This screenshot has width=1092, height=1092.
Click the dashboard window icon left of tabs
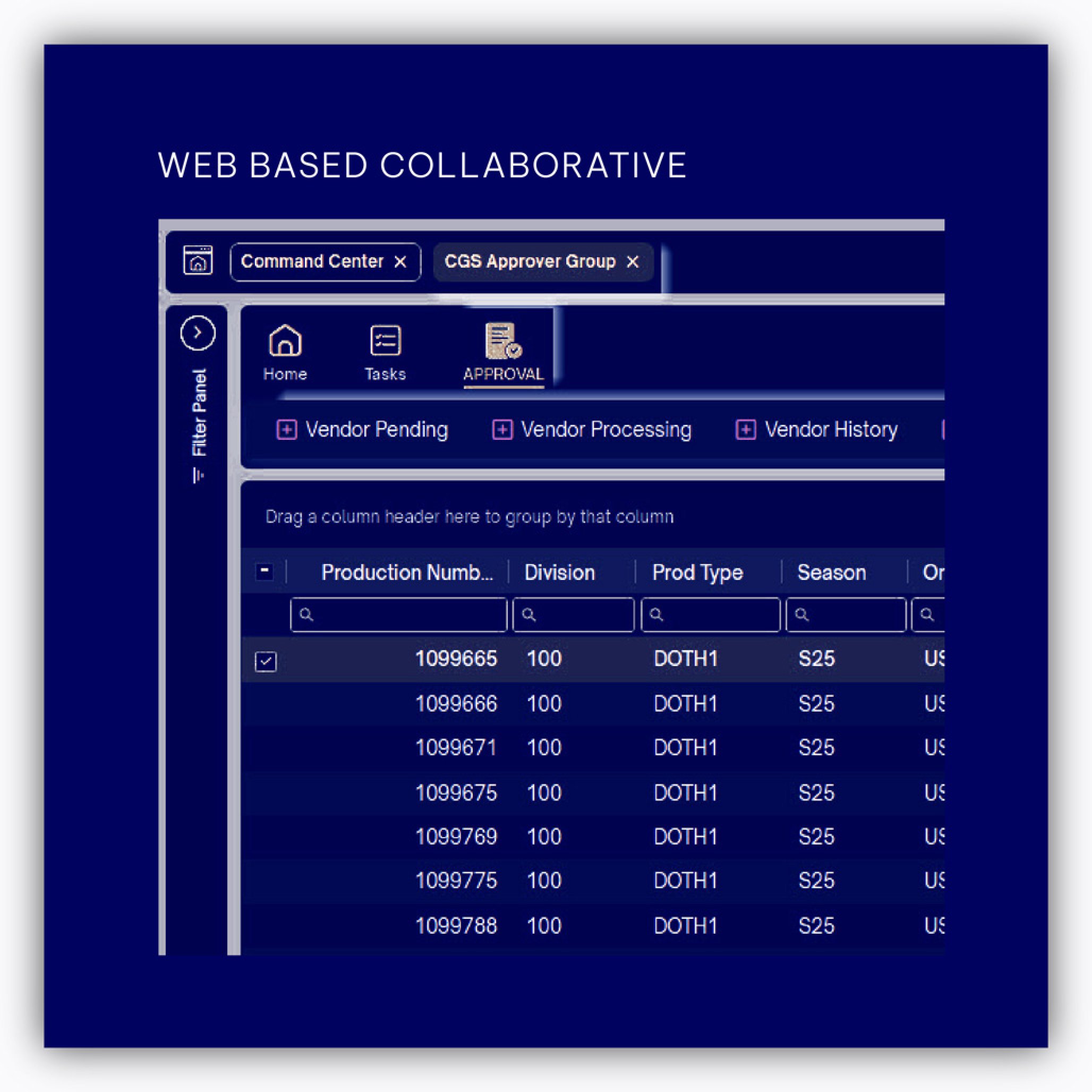(198, 261)
